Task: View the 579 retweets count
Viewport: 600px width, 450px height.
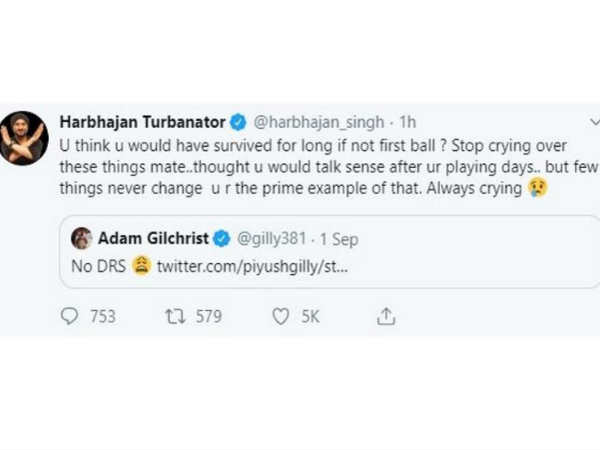Action: click(206, 317)
